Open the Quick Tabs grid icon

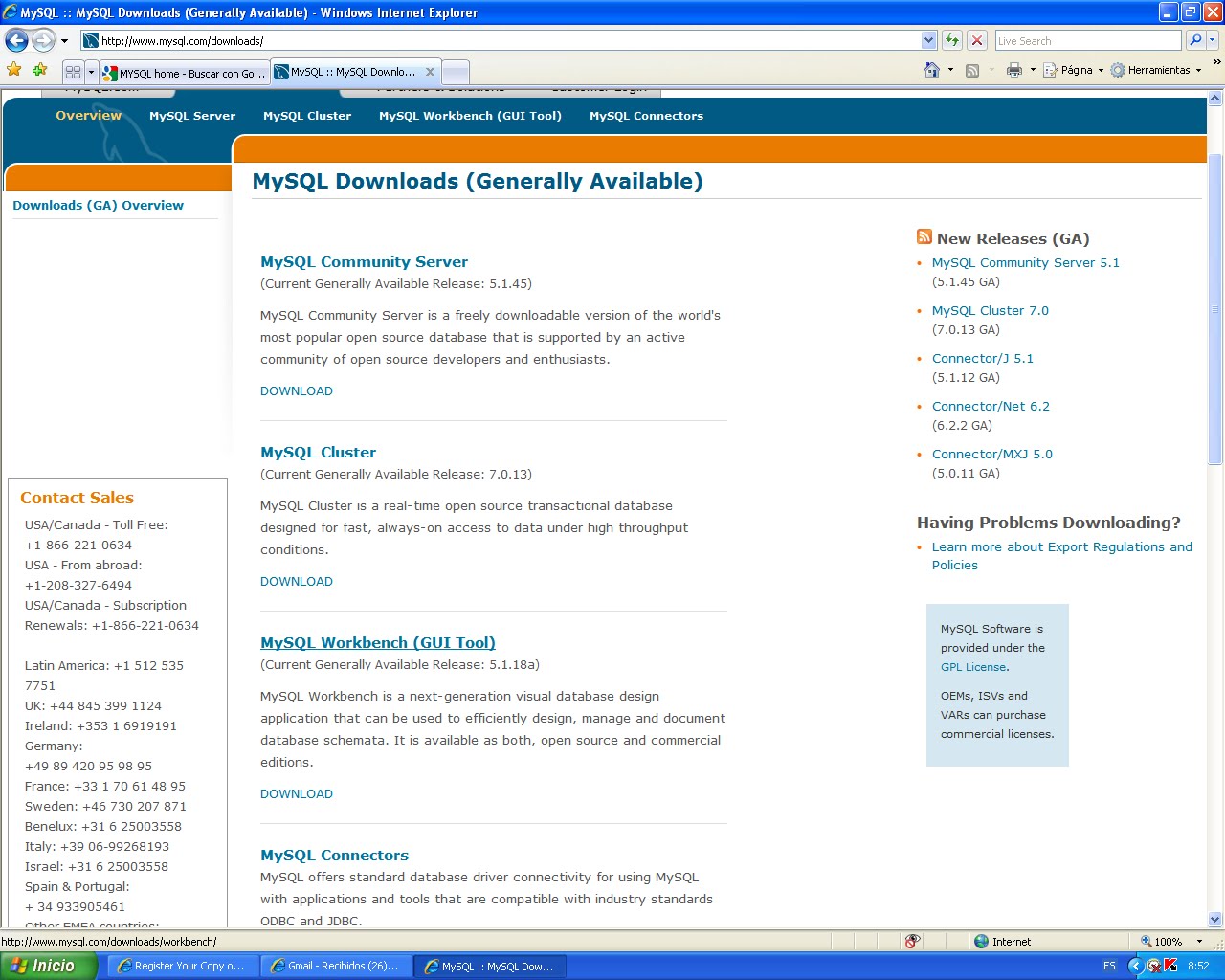(73, 72)
